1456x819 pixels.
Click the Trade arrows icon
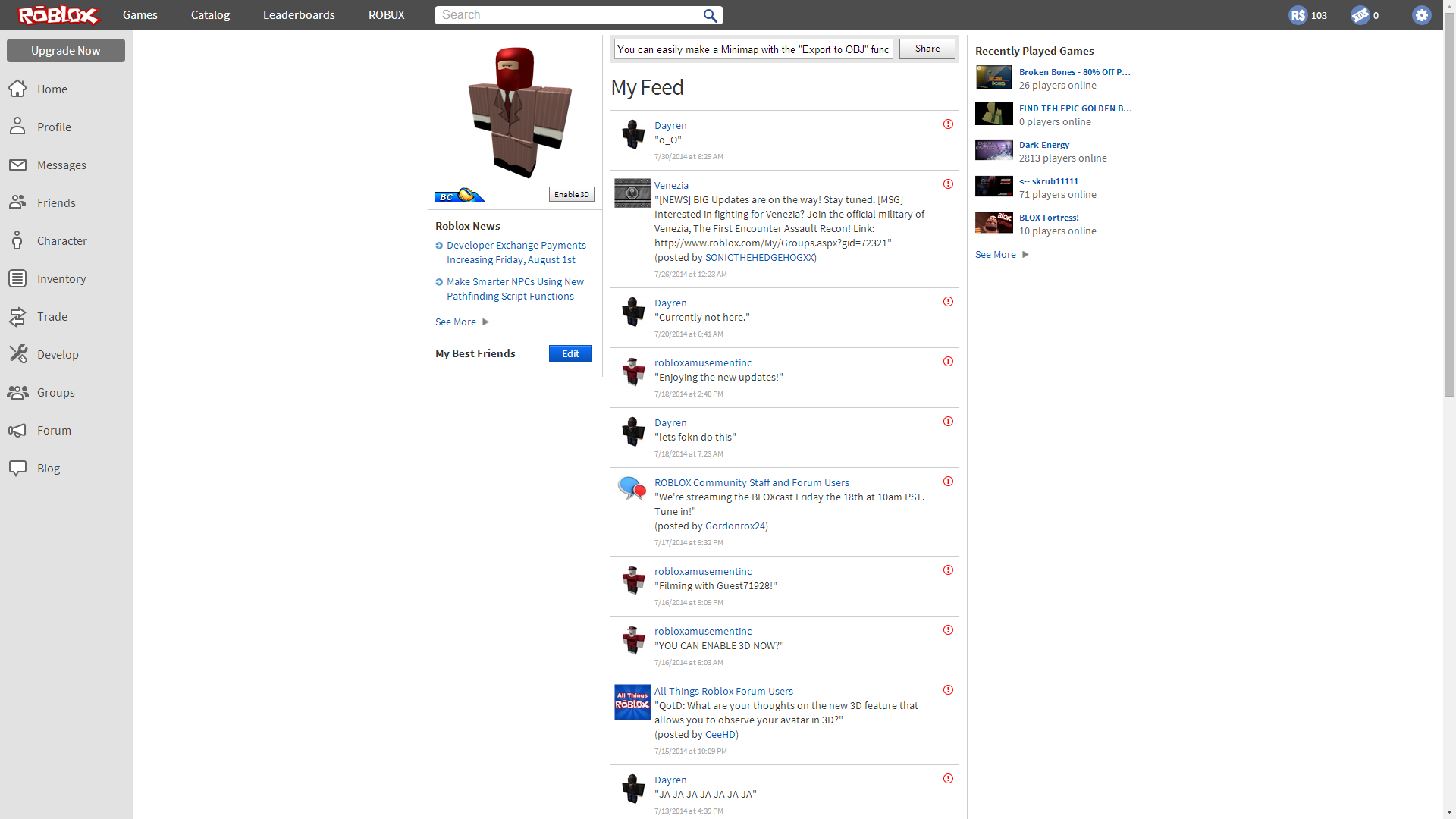coord(17,316)
